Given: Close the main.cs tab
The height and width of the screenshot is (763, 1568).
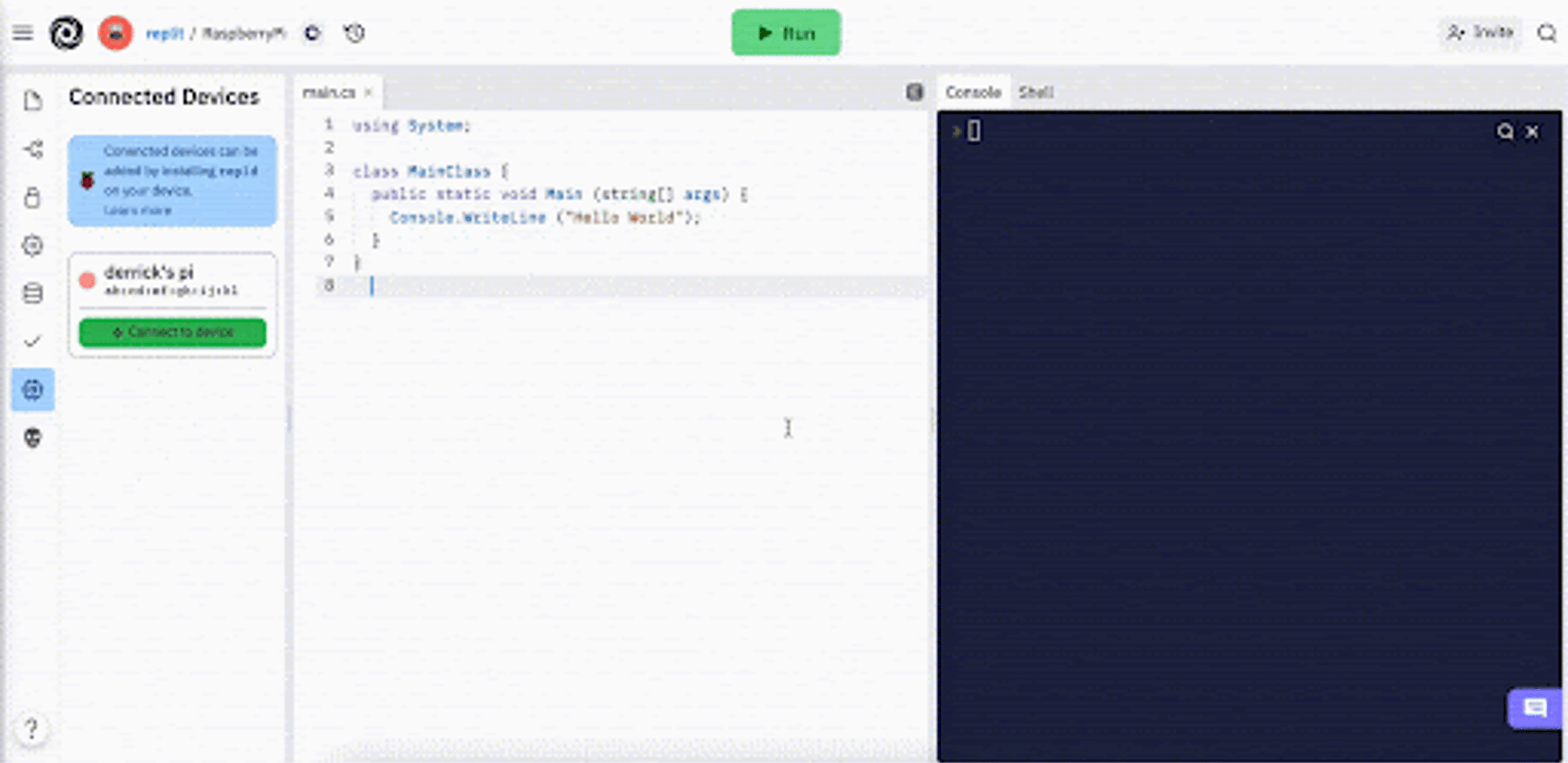Looking at the screenshot, I should click(368, 93).
